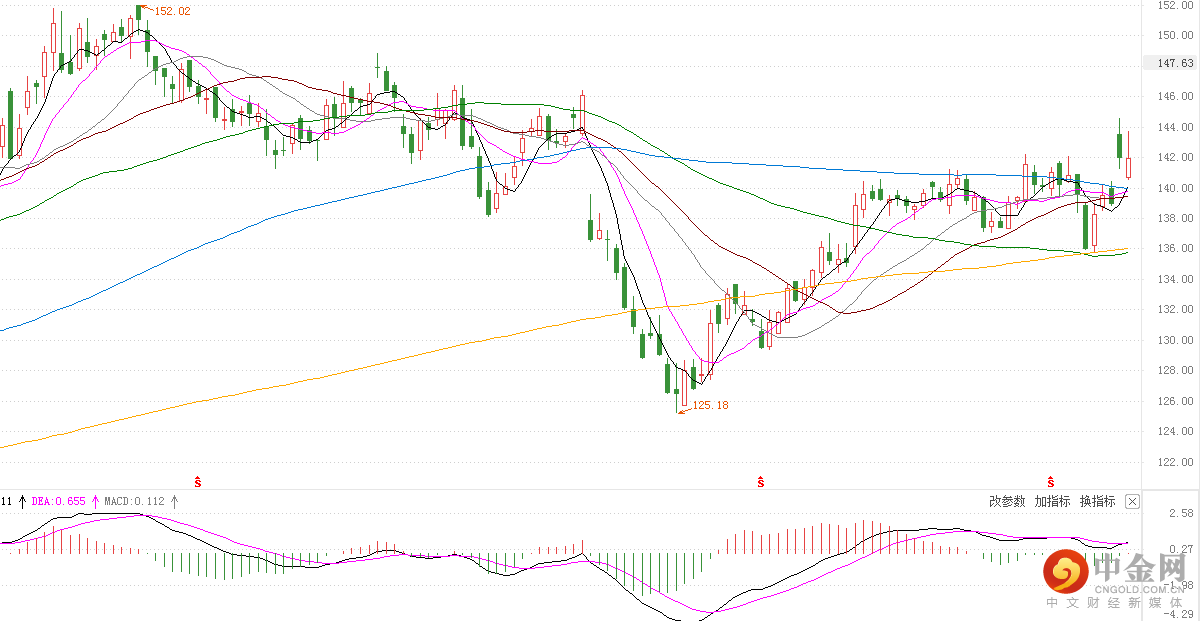This screenshot has height=621, width=1200.
Task: Open the 加指标 add indicator option
Action: tap(1052, 501)
